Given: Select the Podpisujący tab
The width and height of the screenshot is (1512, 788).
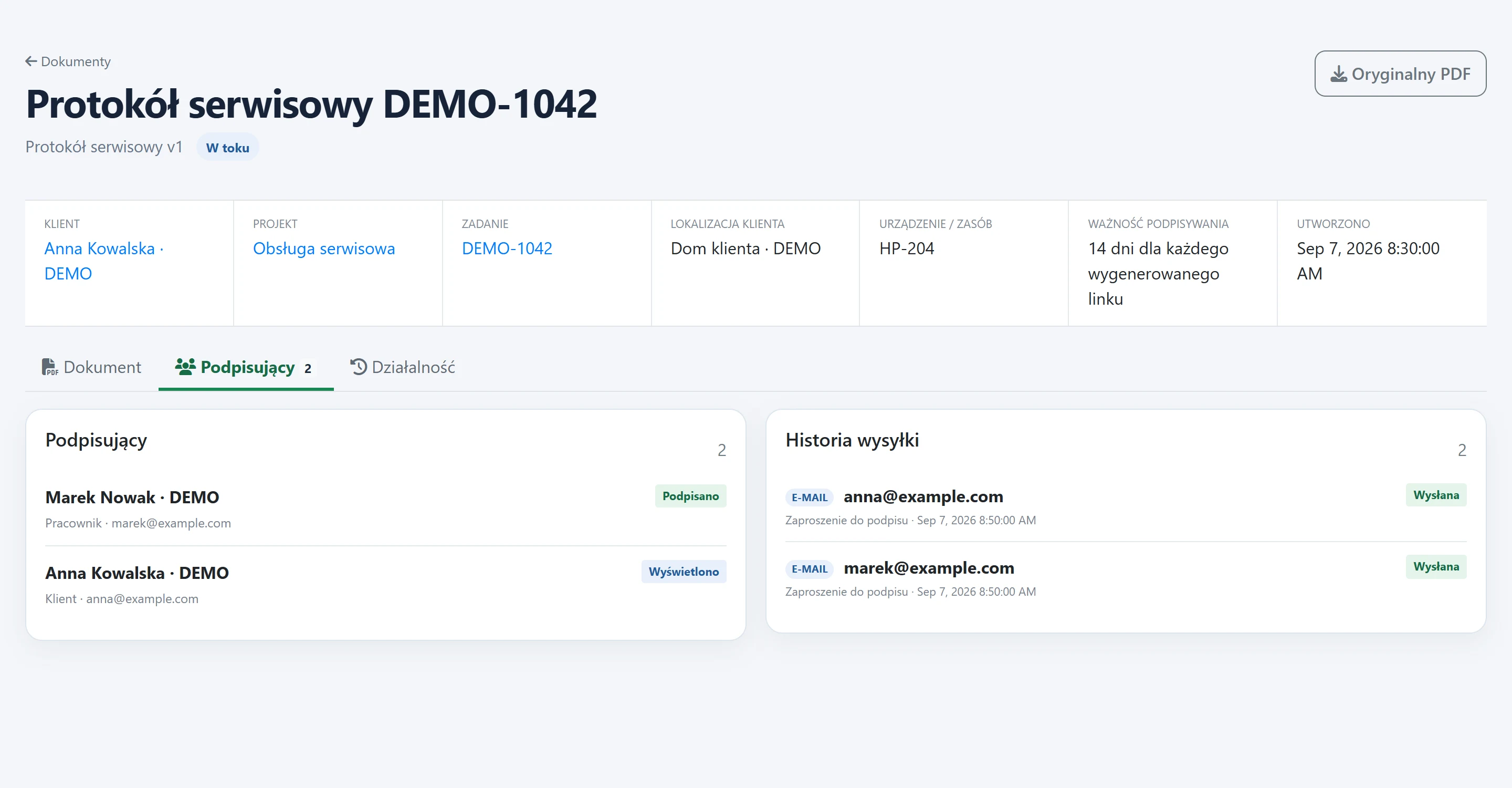Looking at the screenshot, I should pyautogui.click(x=246, y=367).
